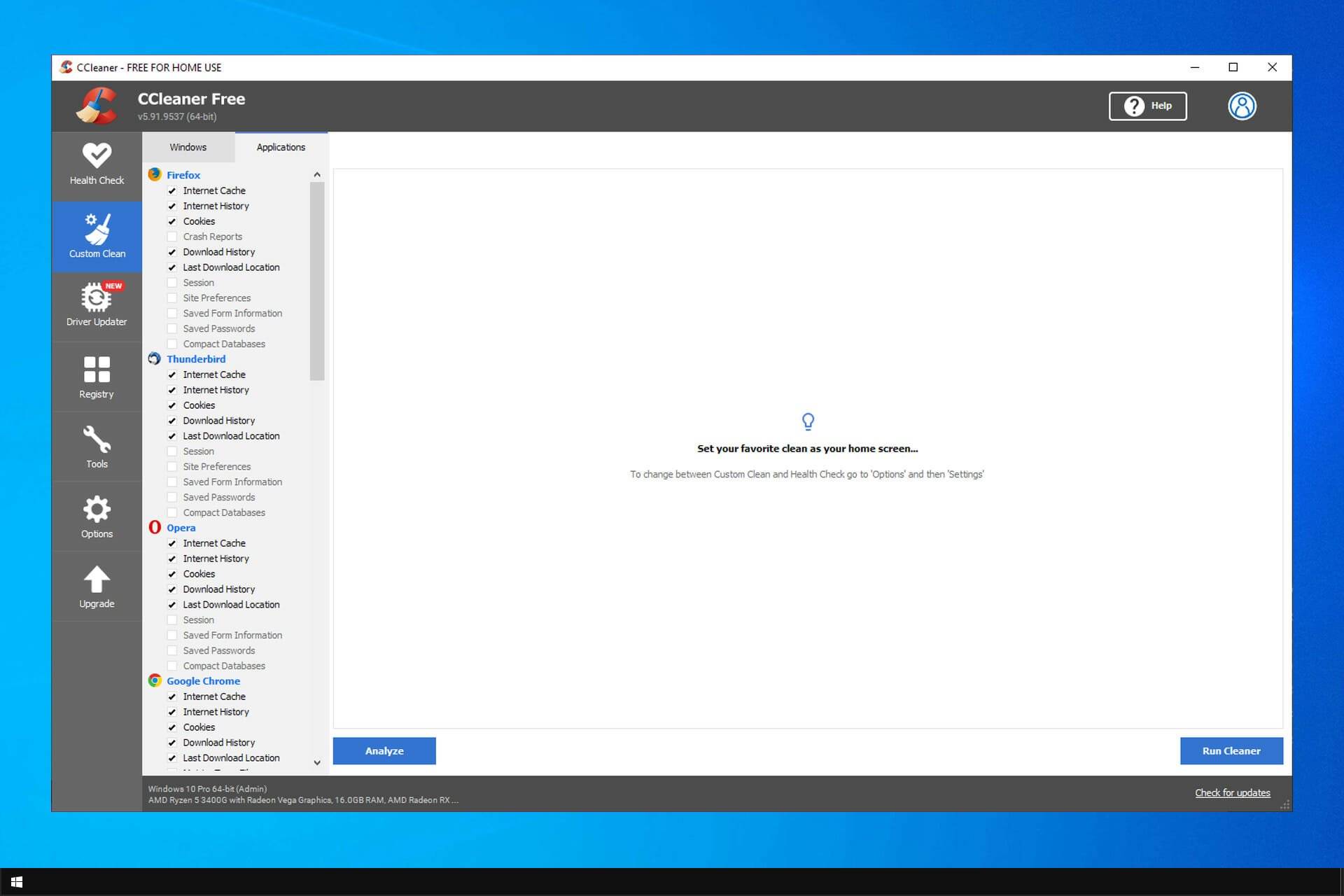Click Thunderbird Saved Form Information label
This screenshot has width=1344, height=896.
pyautogui.click(x=232, y=482)
